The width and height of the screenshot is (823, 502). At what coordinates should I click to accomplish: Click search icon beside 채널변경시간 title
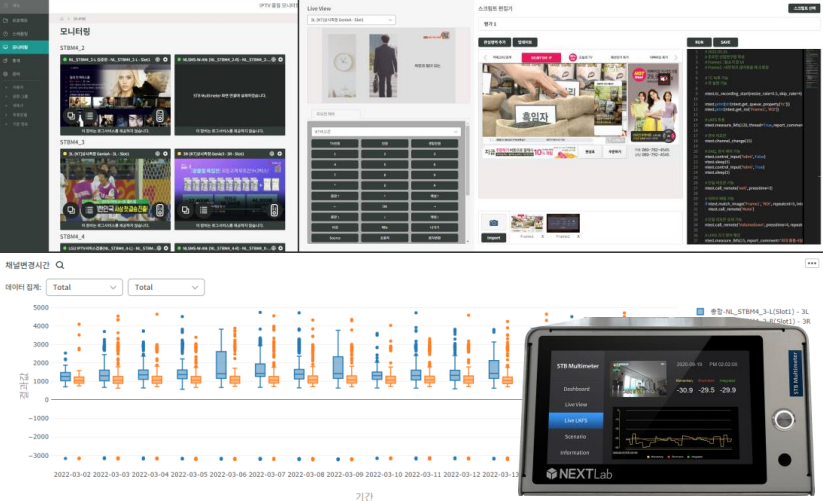coord(60,265)
